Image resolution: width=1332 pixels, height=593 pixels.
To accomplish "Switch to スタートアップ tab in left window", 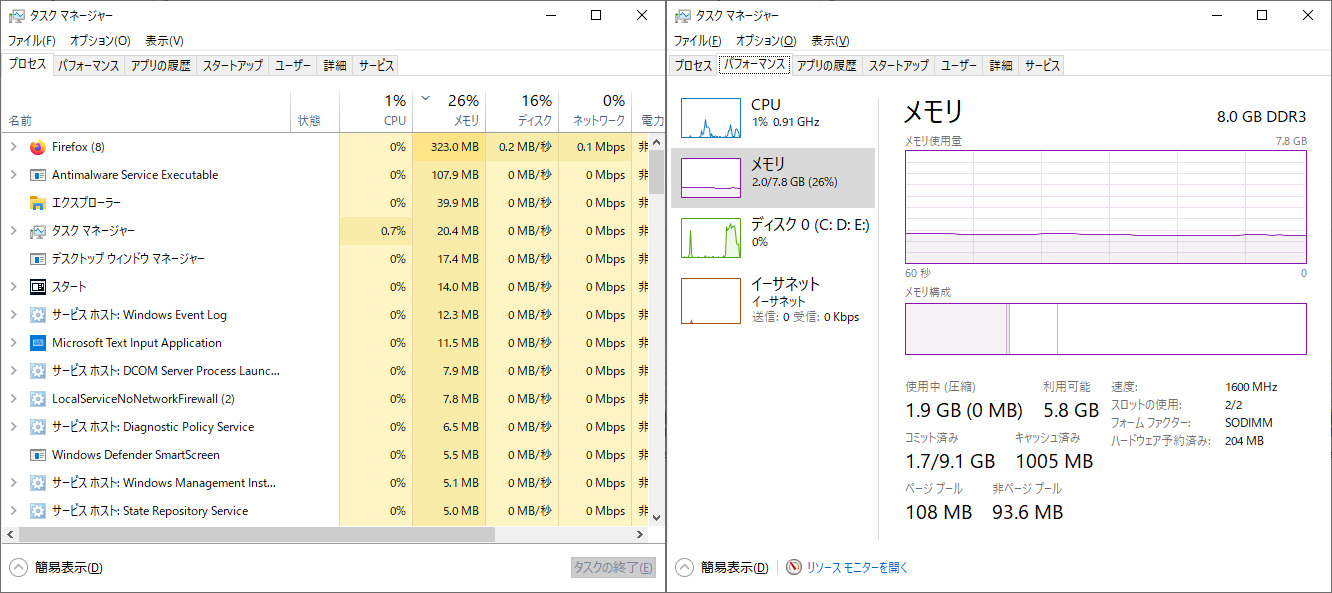I will (x=232, y=65).
